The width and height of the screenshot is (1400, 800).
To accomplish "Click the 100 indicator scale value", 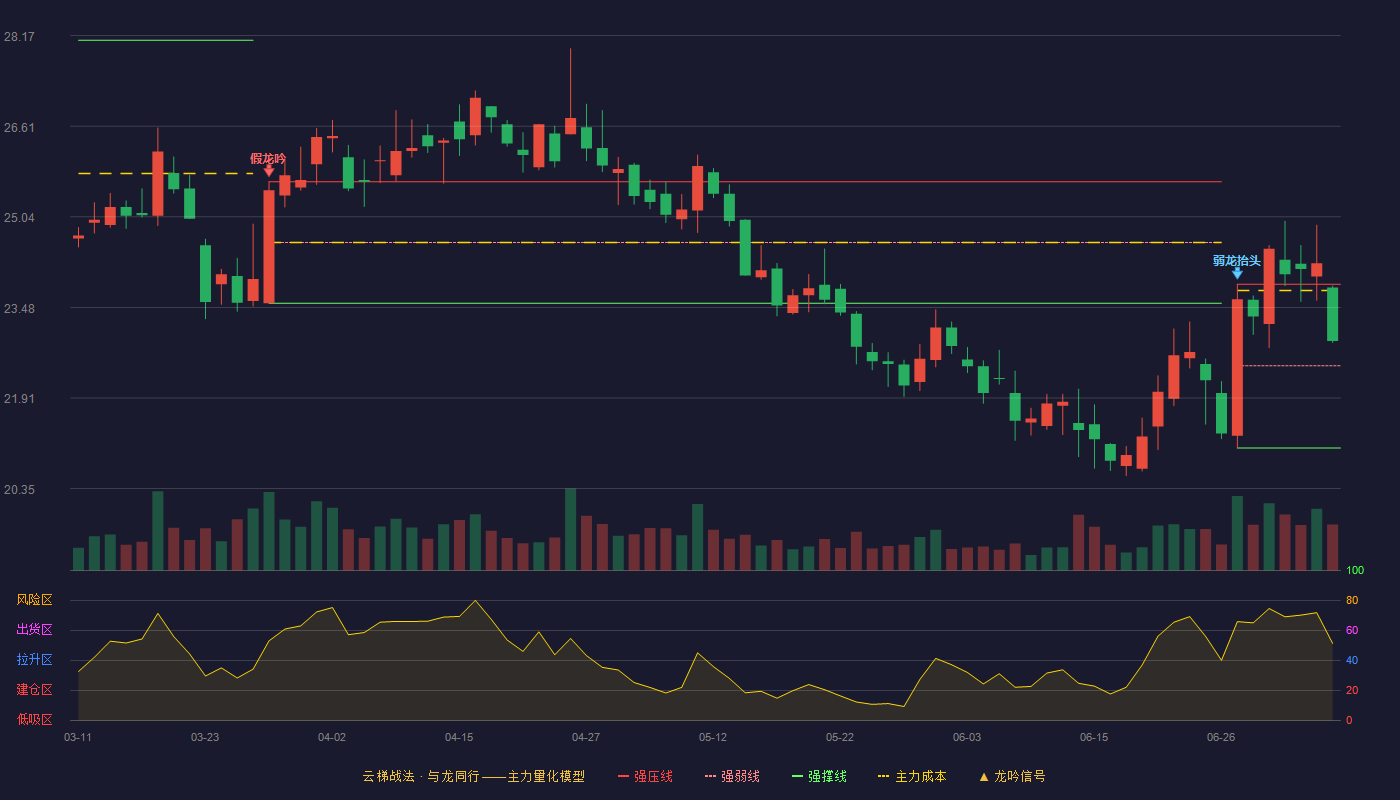I will [1355, 570].
